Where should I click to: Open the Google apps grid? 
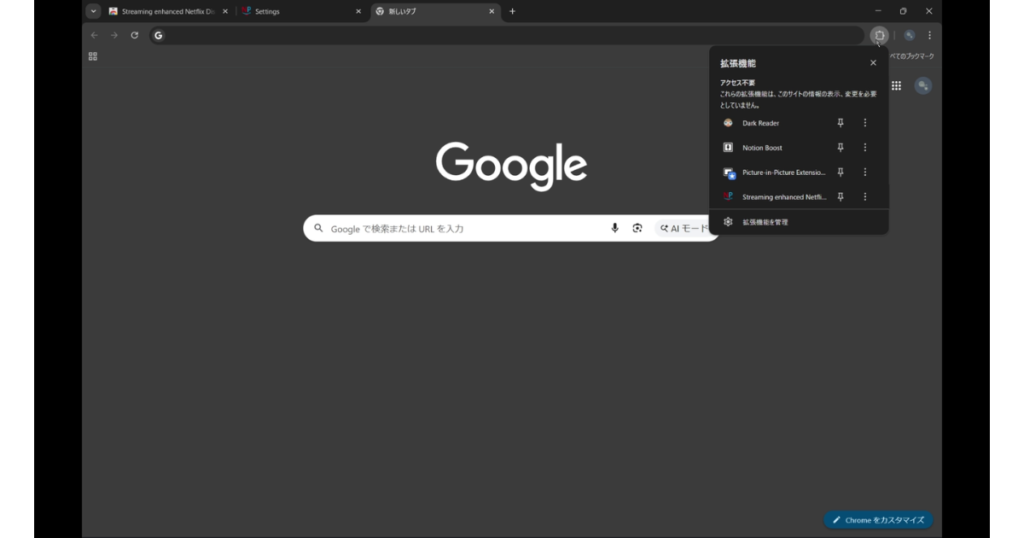[x=896, y=86]
